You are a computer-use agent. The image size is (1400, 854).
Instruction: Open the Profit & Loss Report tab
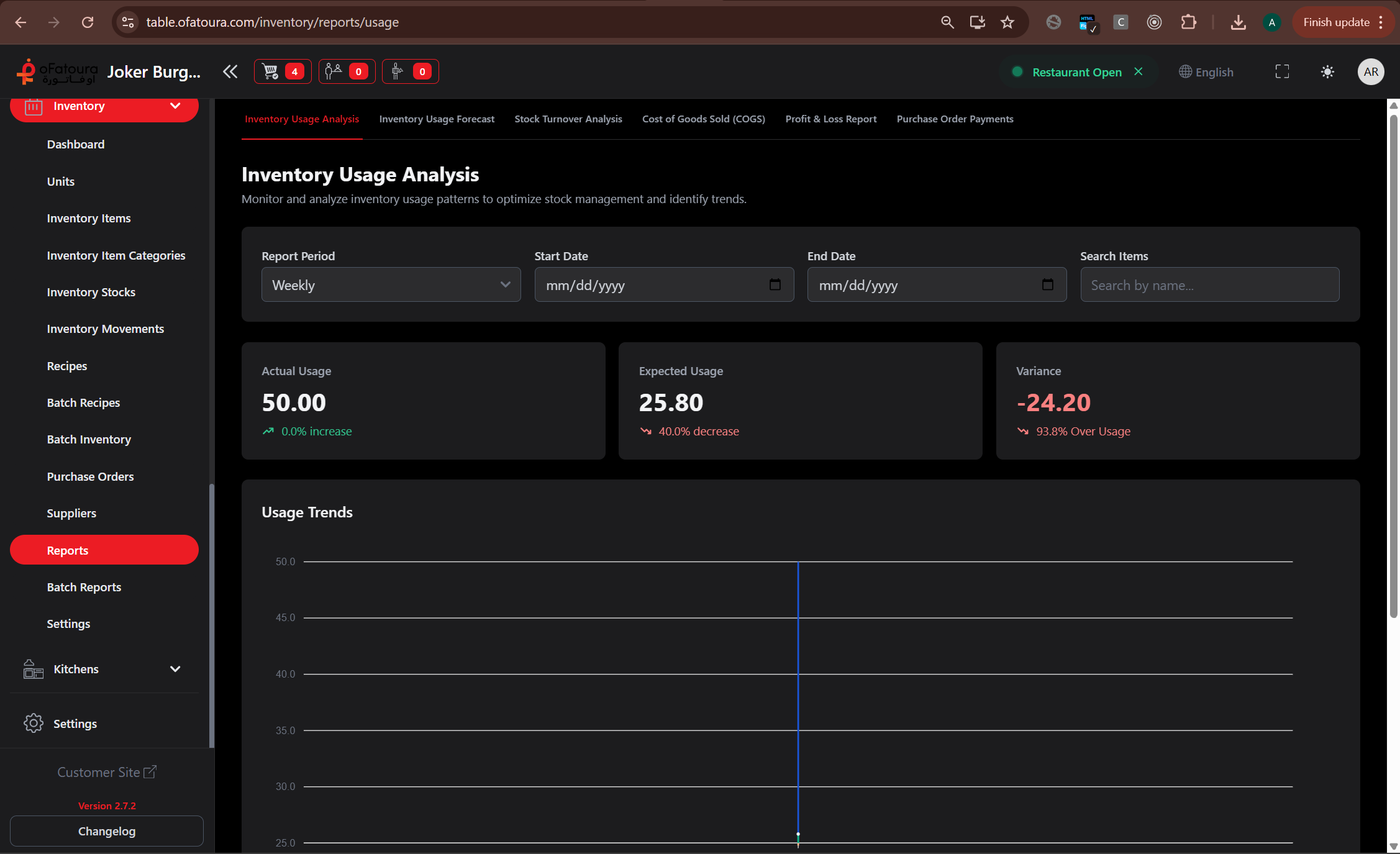(x=830, y=119)
